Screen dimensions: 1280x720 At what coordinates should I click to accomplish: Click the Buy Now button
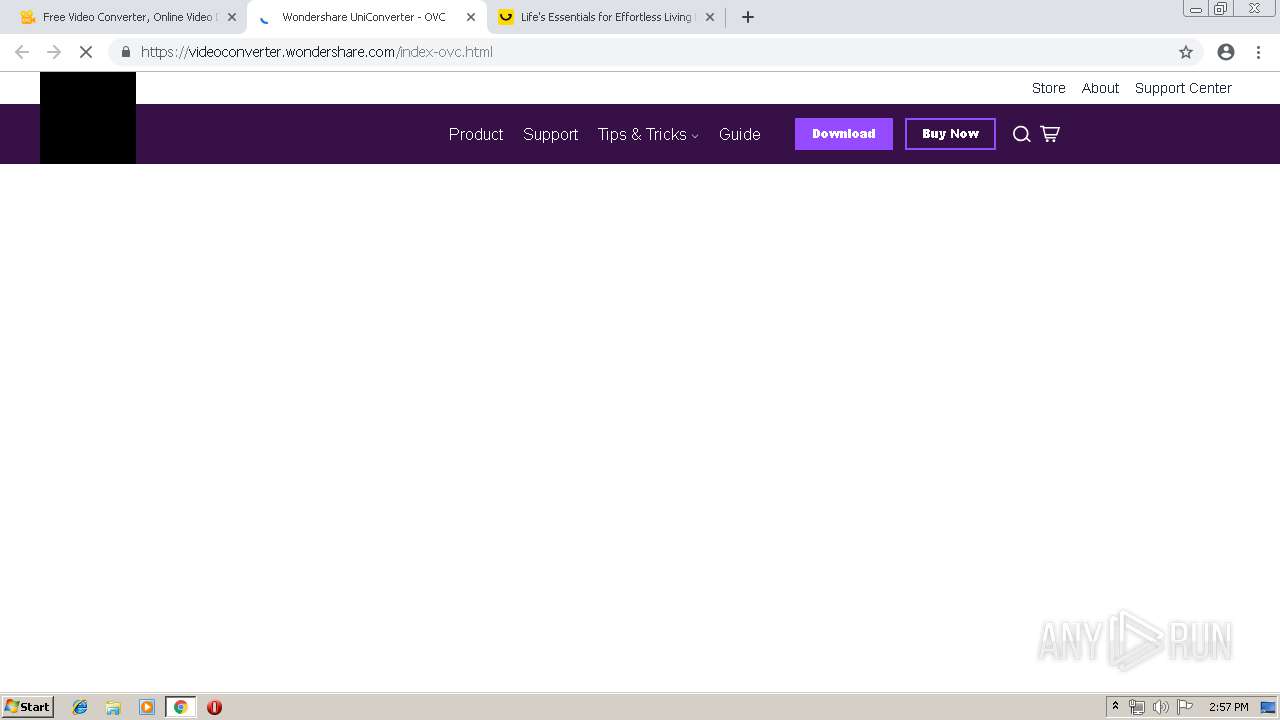(950, 134)
